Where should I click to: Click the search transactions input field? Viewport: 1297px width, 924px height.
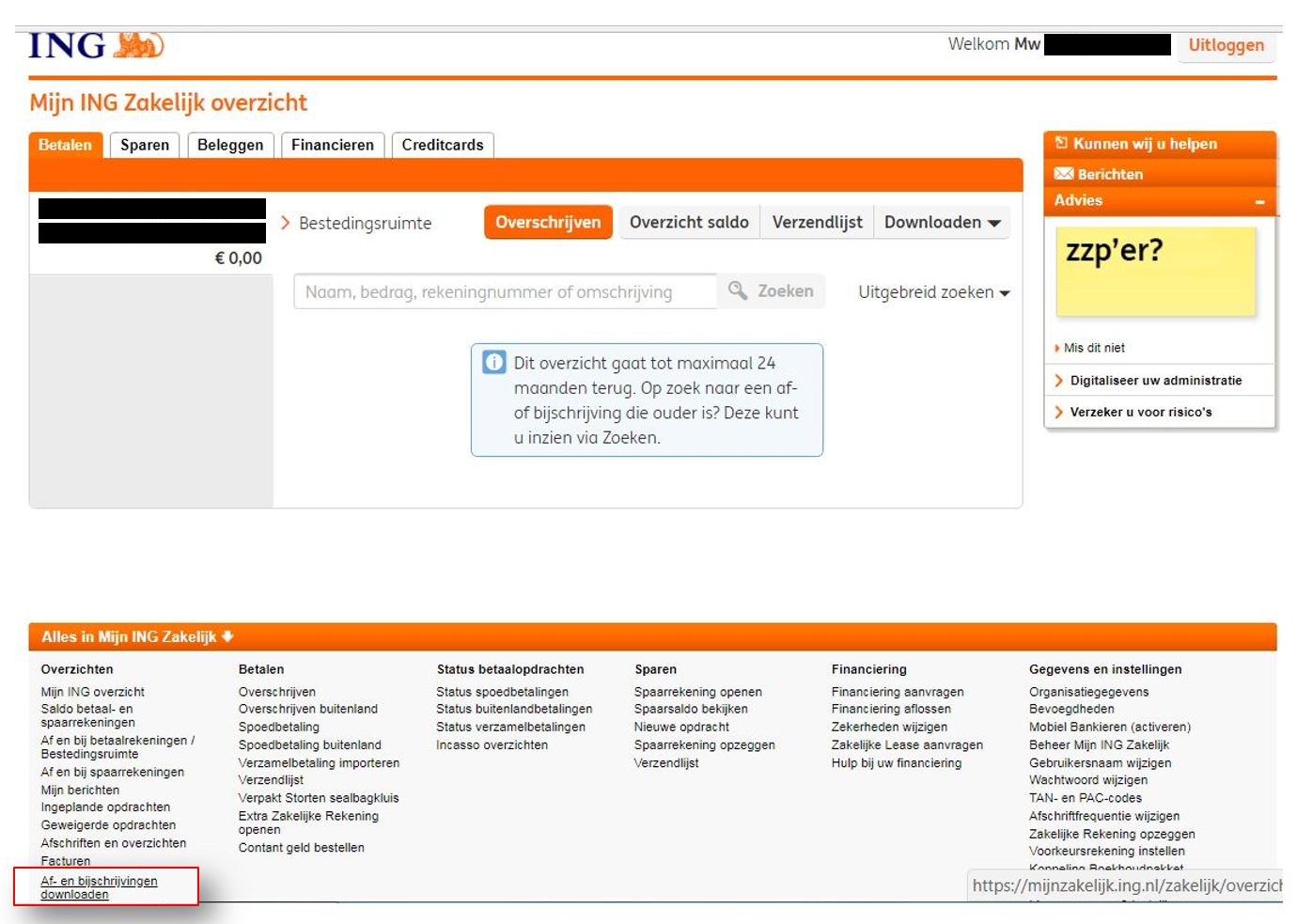click(506, 292)
